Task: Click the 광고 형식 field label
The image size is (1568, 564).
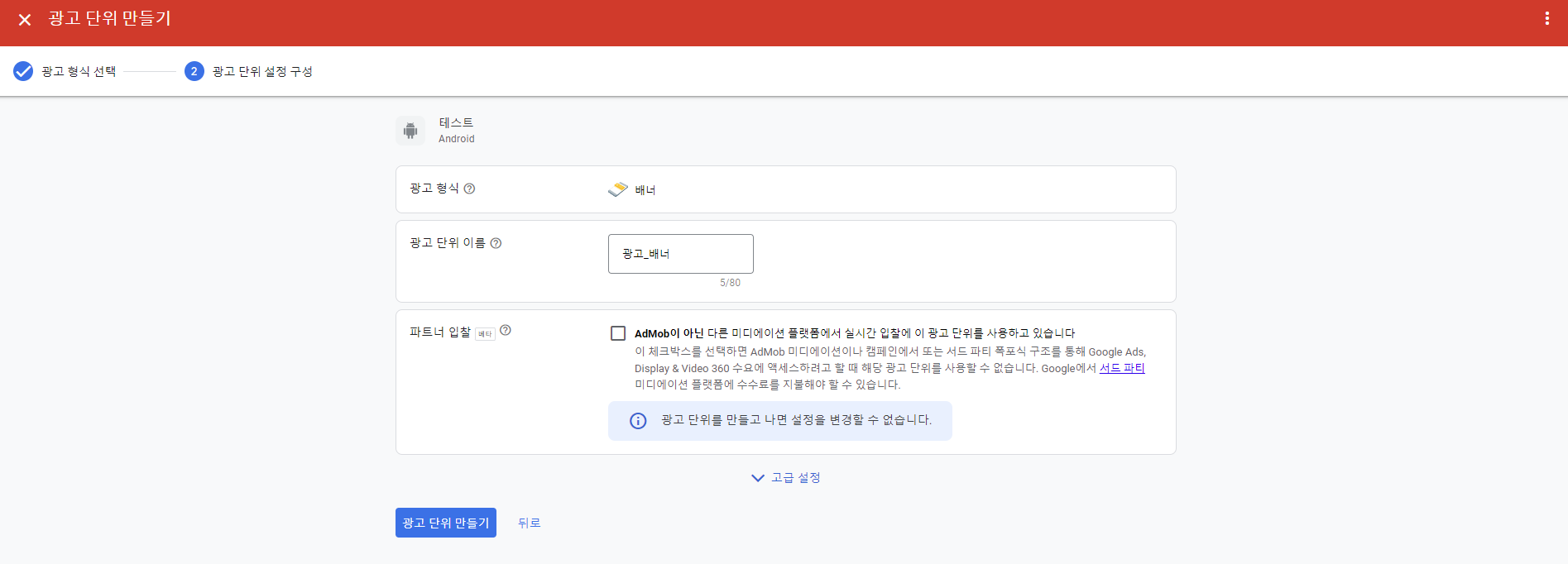Action: tap(434, 189)
